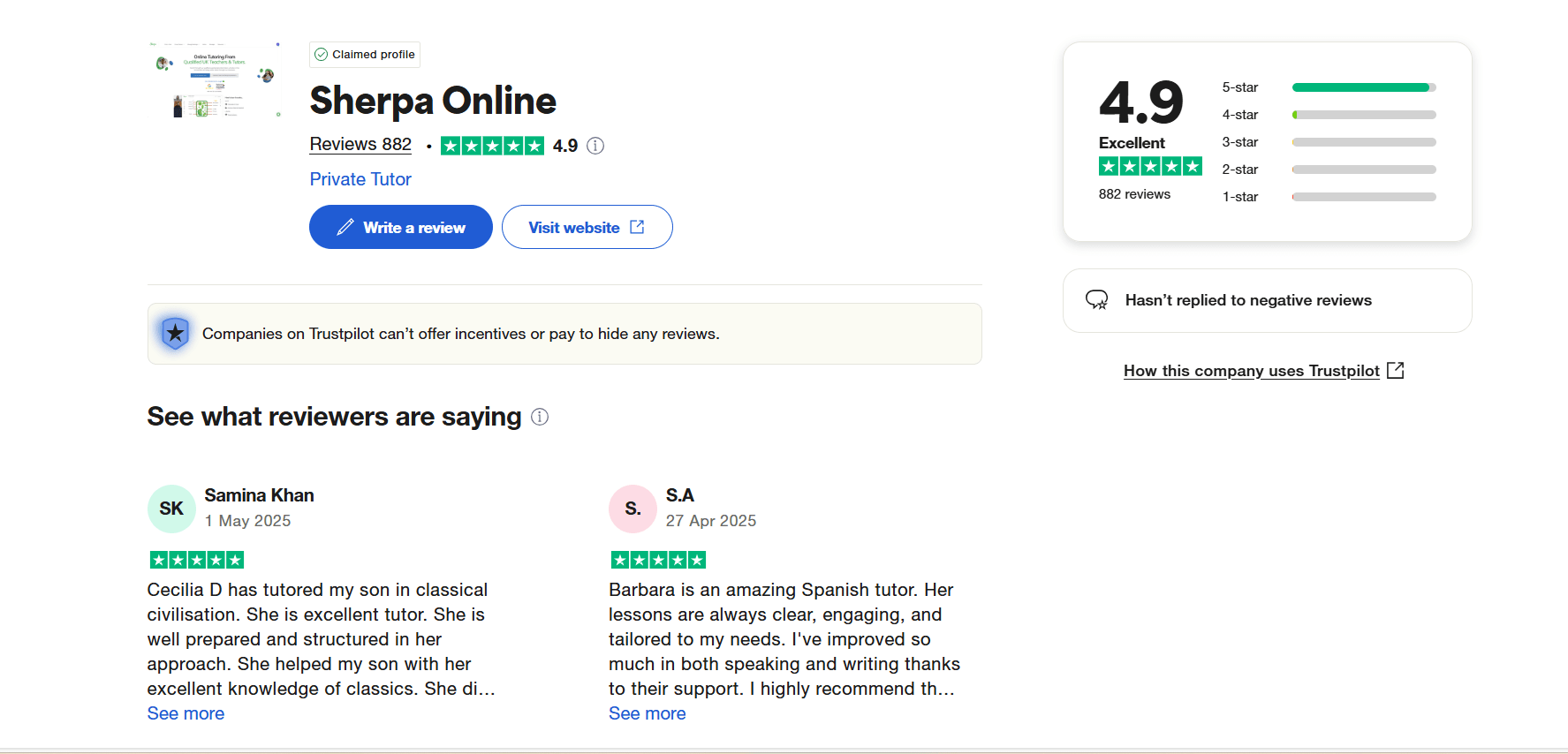Screen dimensions: 1568x754
Task: Click the Trustpilot shield star icon
Action: 176,334
